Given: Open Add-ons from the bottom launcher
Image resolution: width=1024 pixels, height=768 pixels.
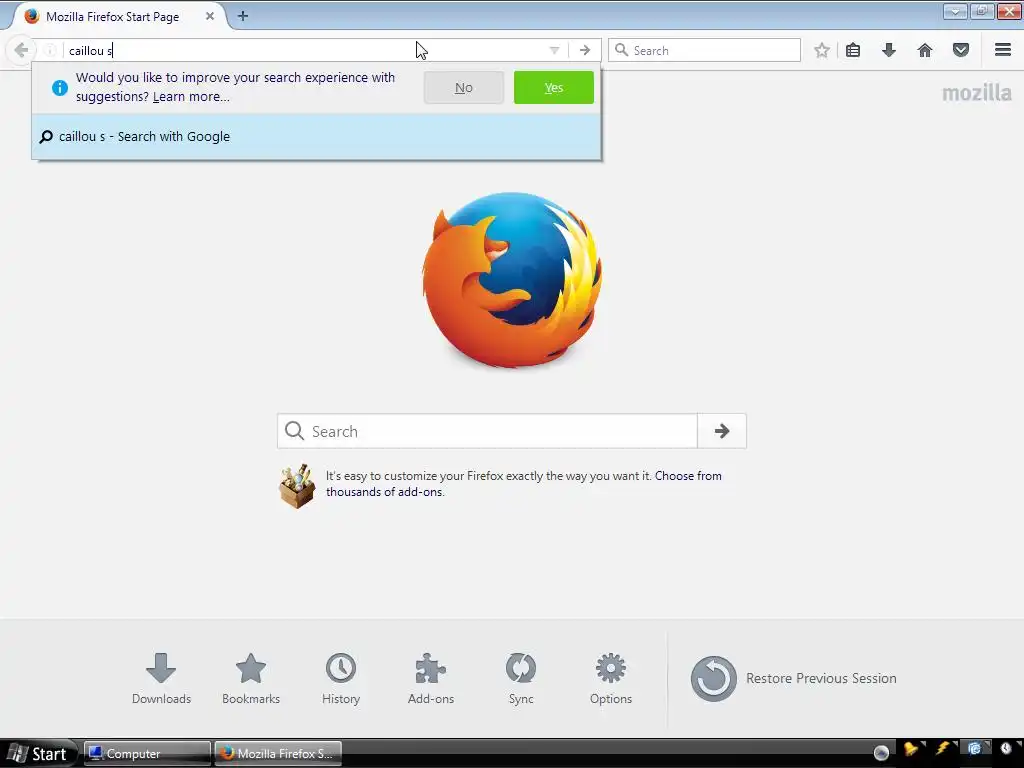Looking at the screenshot, I should coord(431,679).
